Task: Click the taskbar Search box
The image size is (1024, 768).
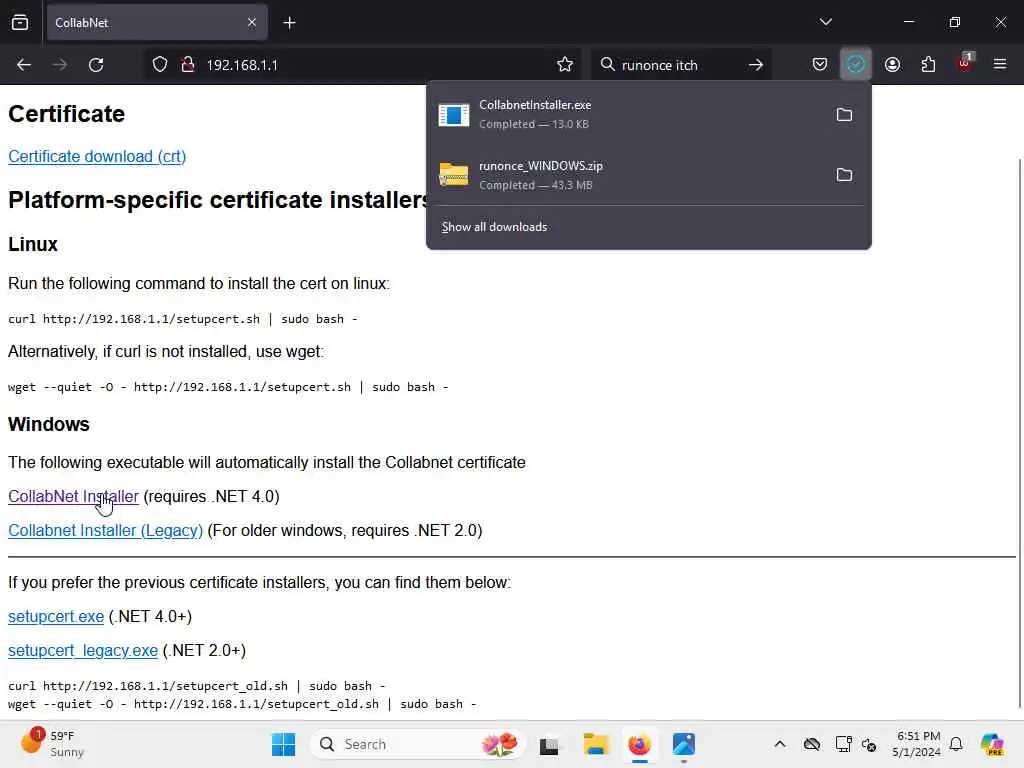Action: 418,744
